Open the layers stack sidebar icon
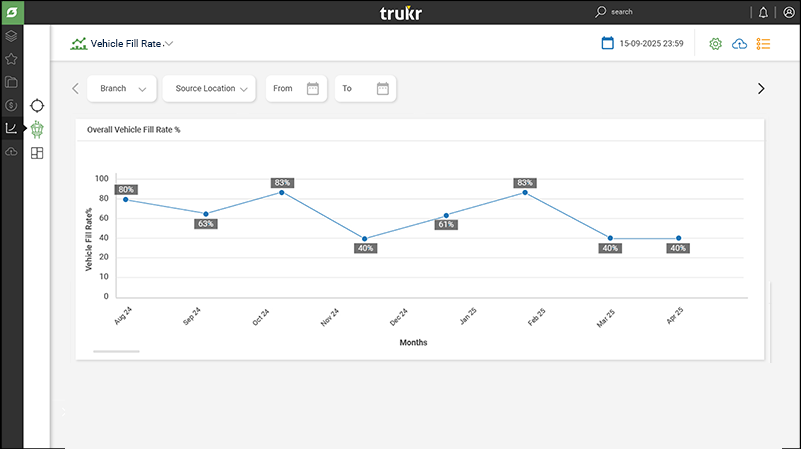This screenshot has height=449, width=801. click(11, 37)
